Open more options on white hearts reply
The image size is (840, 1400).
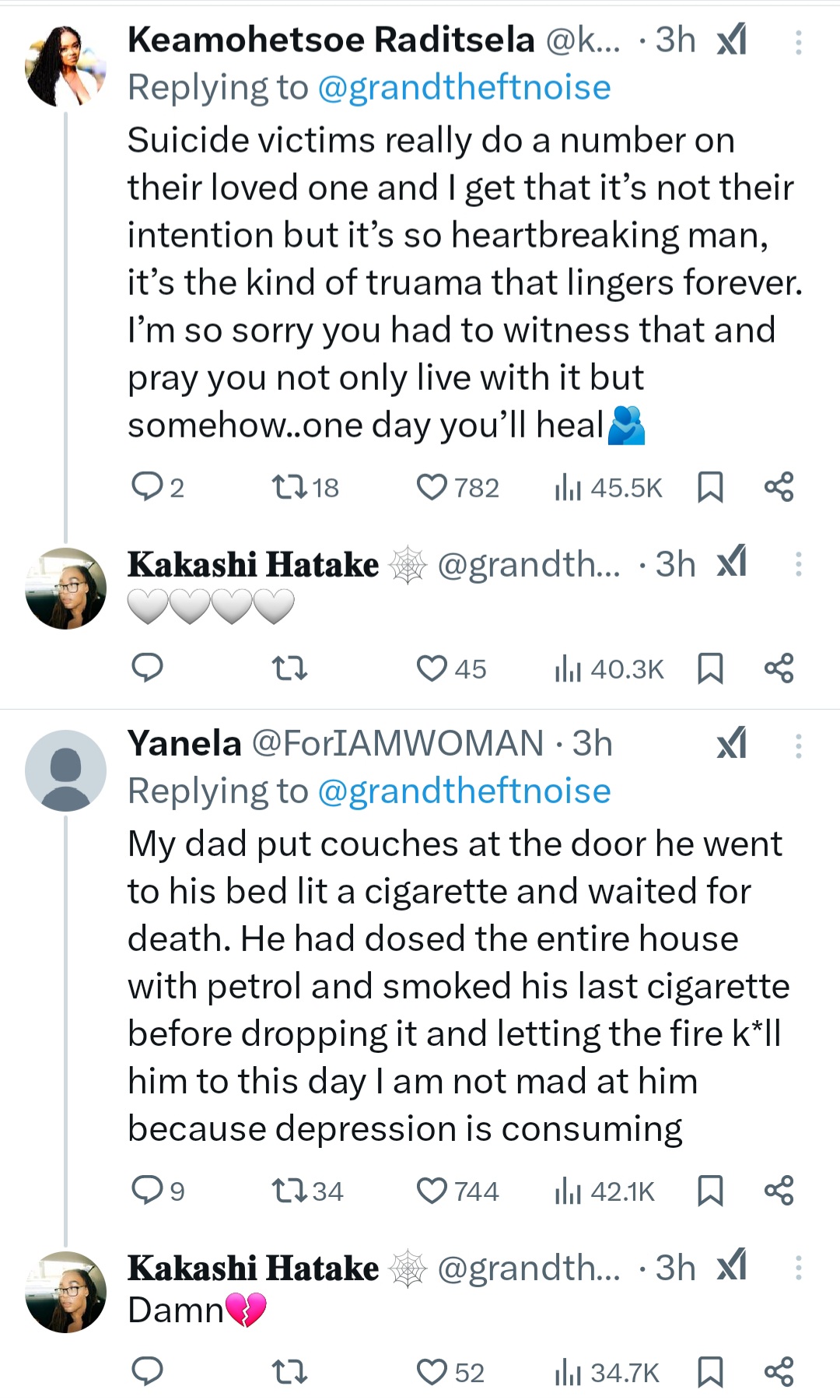tap(798, 564)
